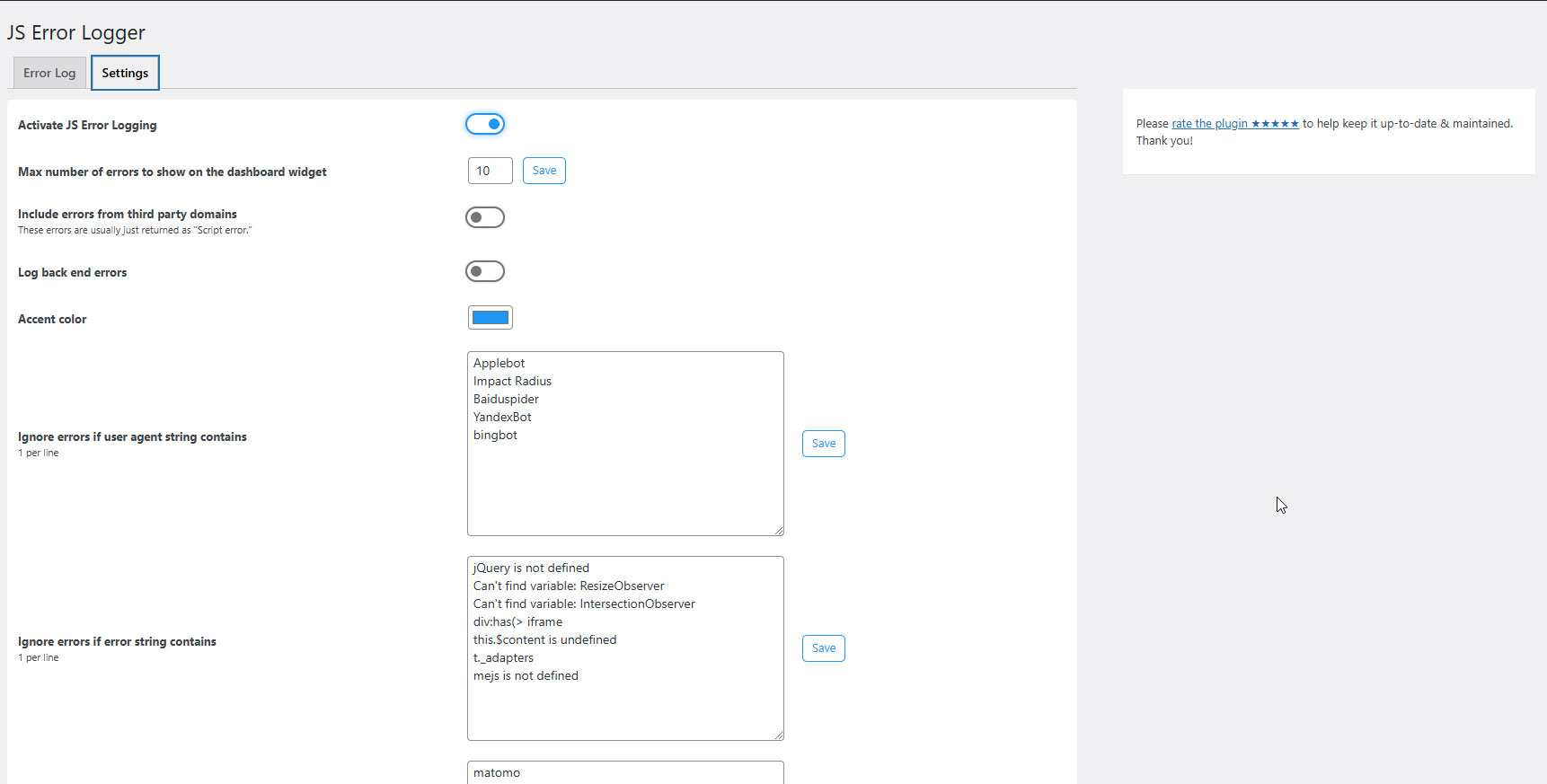Grab the error string textarea resize handle
Screen dimensions: 1547x784
pyautogui.click(x=778, y=736)
